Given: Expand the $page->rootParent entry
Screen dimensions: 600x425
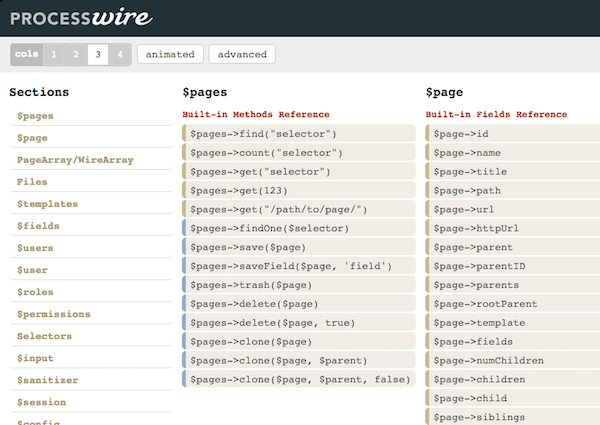Looking at the screenshot, I should (x=513, y=304).
